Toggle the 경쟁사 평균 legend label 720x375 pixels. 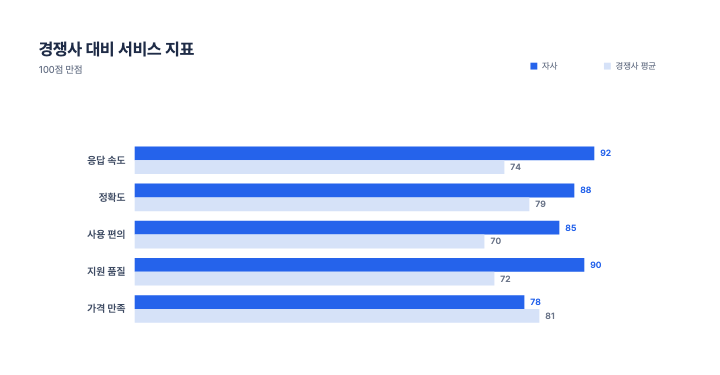coord(636,66)
